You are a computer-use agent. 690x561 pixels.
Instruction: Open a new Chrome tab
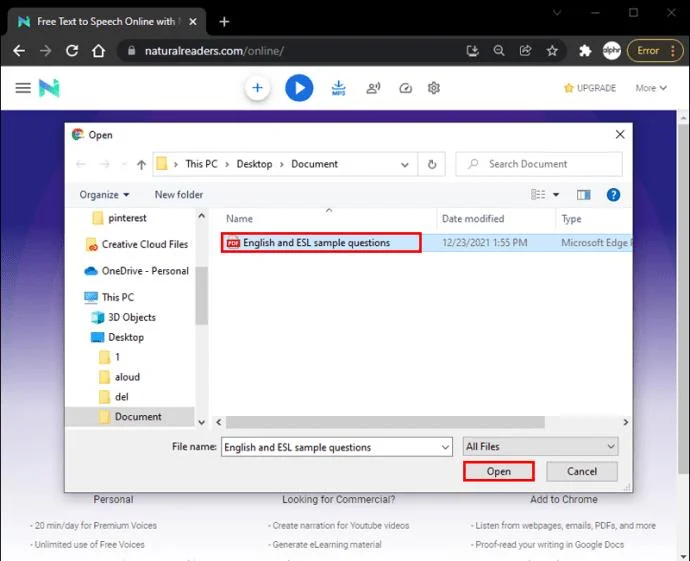click(x=224, y=22)
